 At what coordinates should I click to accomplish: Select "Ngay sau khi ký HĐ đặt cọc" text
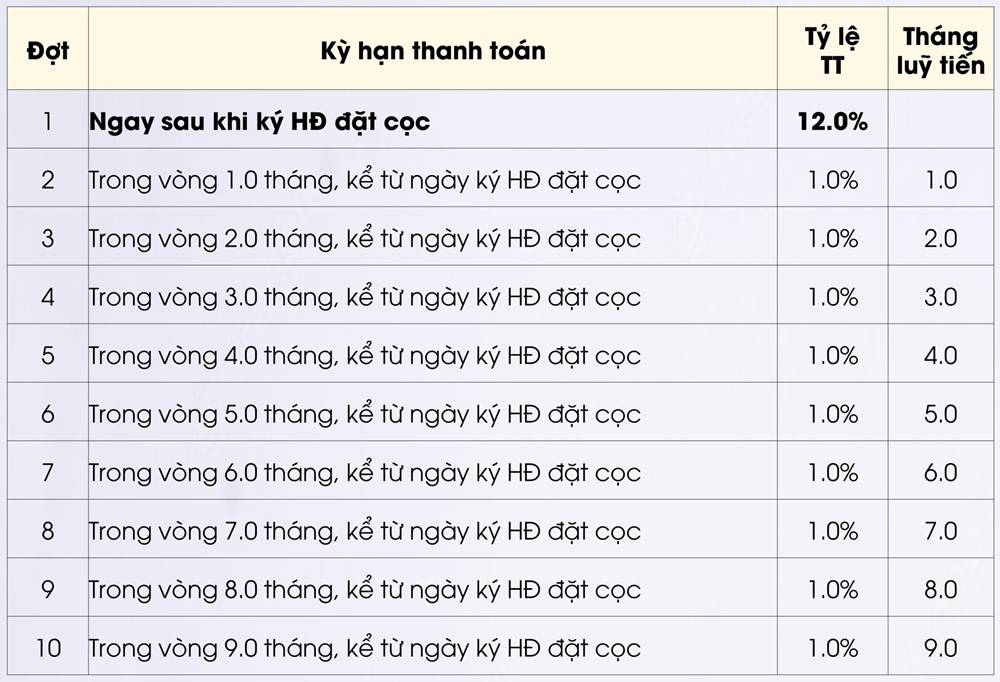[x=260, y=122]
